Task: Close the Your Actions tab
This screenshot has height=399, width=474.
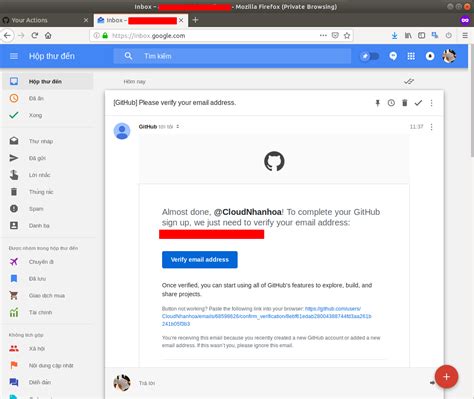Action: click(86, 20)
